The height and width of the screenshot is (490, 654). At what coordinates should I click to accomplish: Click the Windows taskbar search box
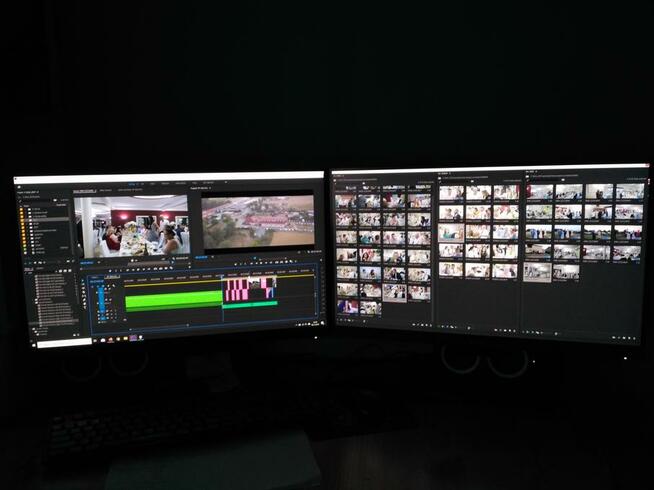(x=64, y=343)
